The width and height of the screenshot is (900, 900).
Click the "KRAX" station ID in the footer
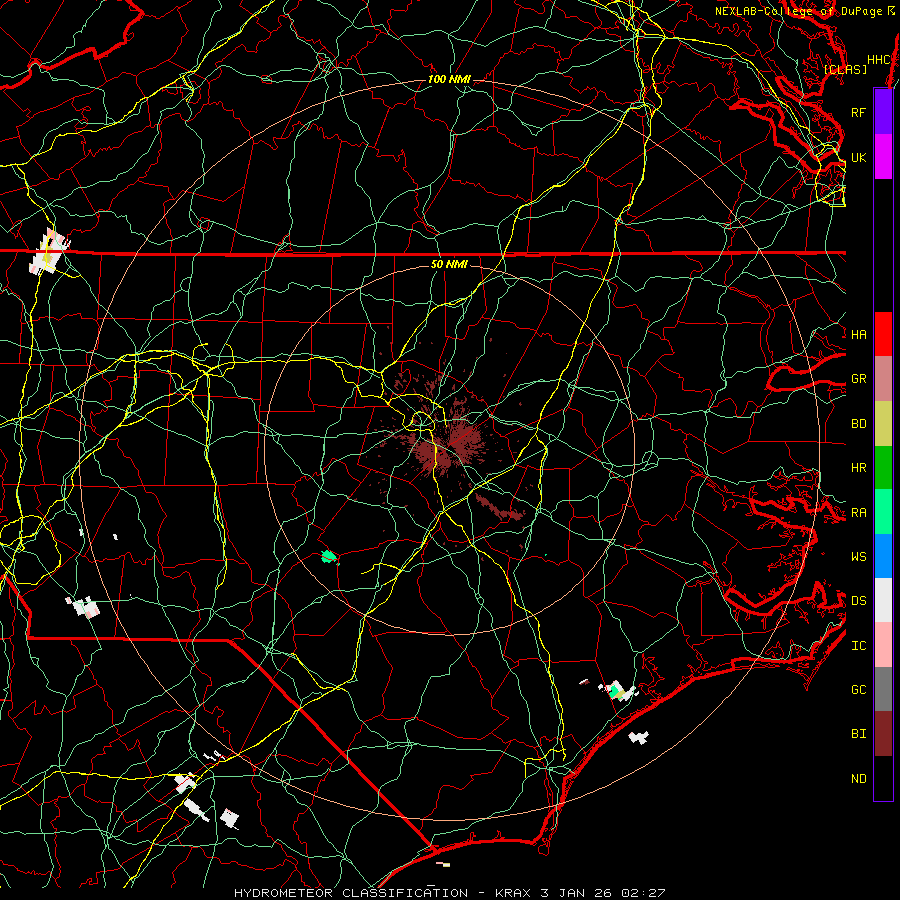[513, 893]
